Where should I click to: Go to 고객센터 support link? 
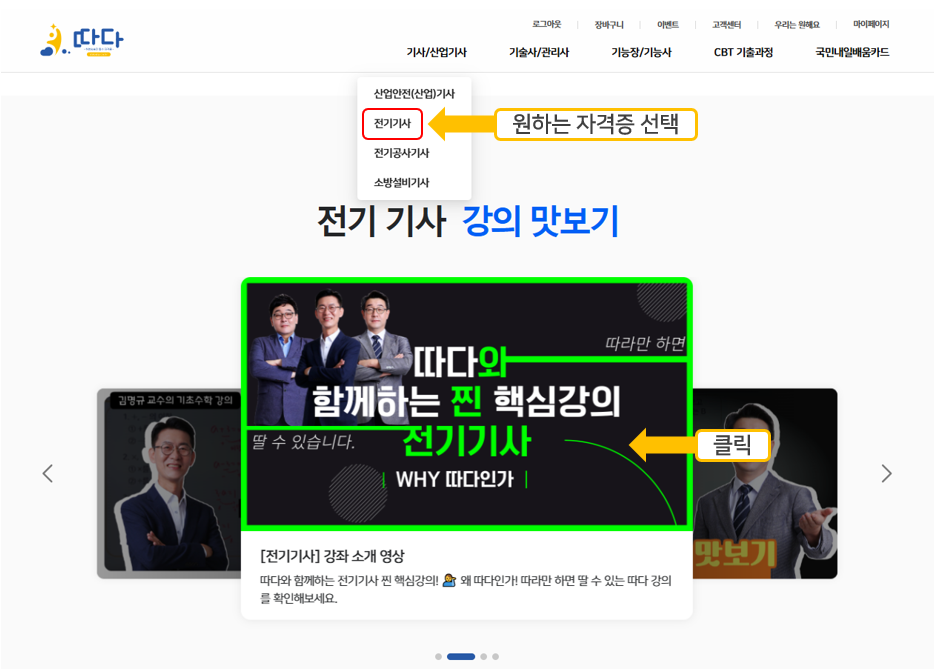click(x=727, y=24)
